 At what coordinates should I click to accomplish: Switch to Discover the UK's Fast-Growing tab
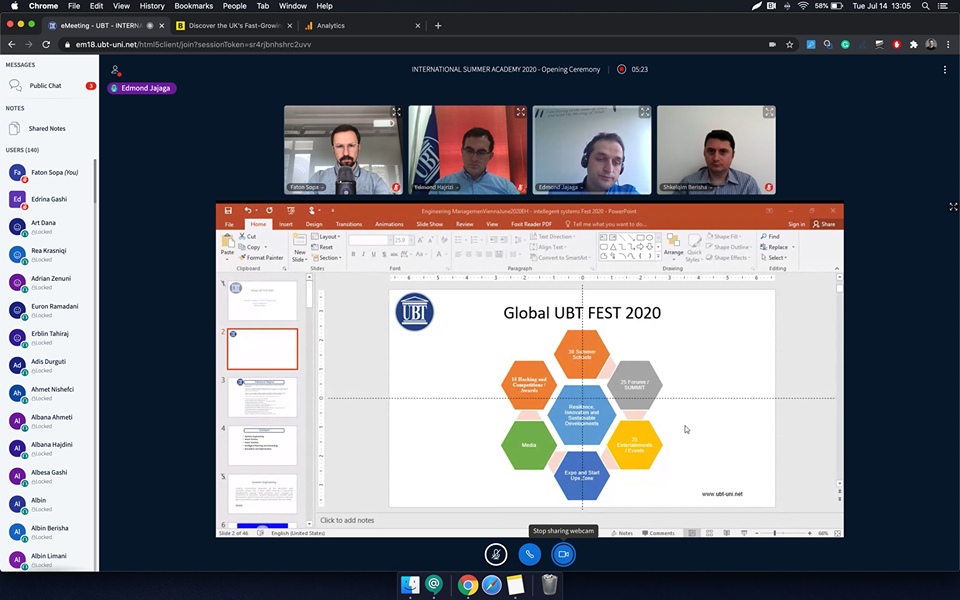point(234,26)
